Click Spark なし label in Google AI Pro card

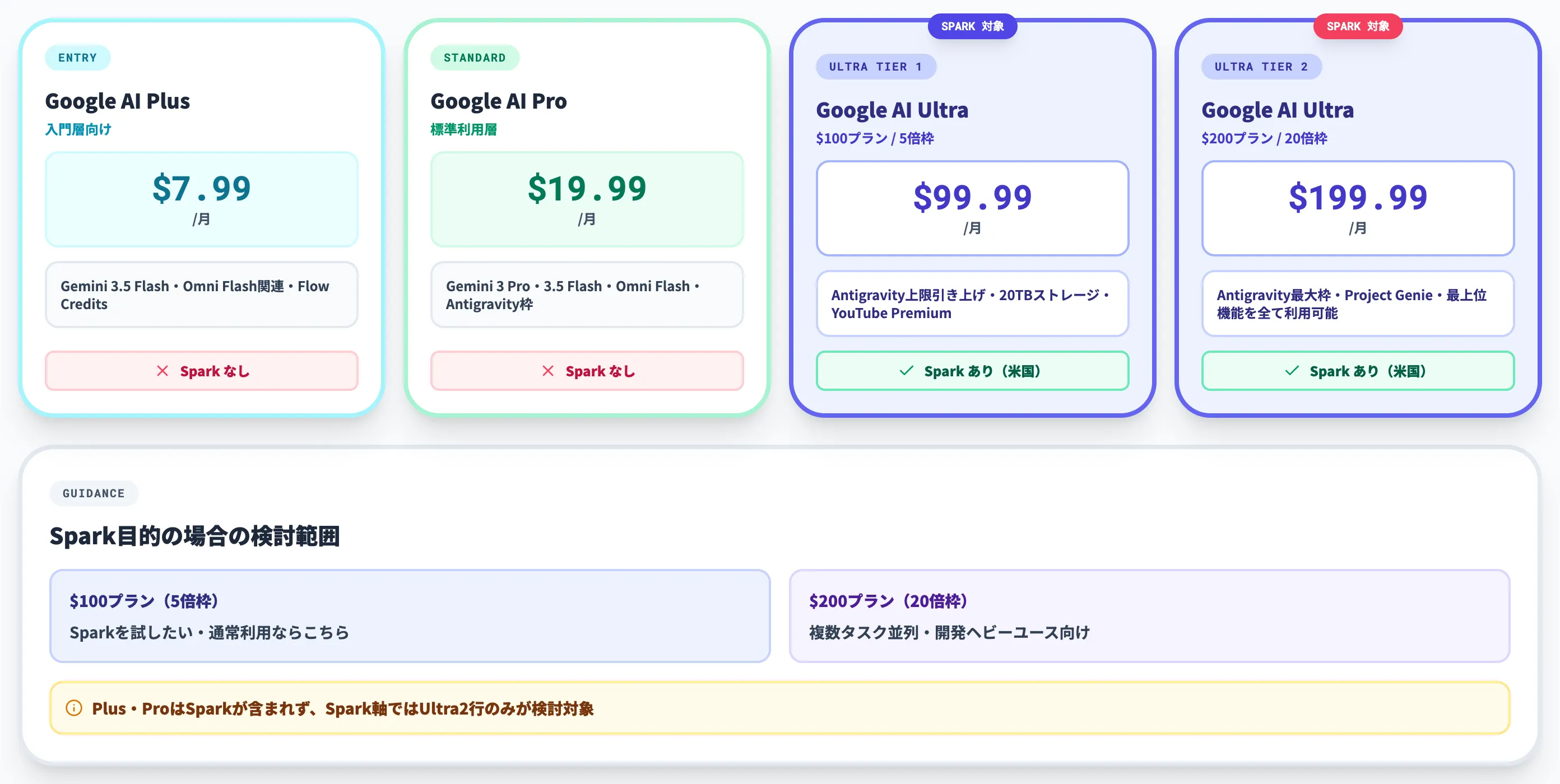(x=601, y=371)
